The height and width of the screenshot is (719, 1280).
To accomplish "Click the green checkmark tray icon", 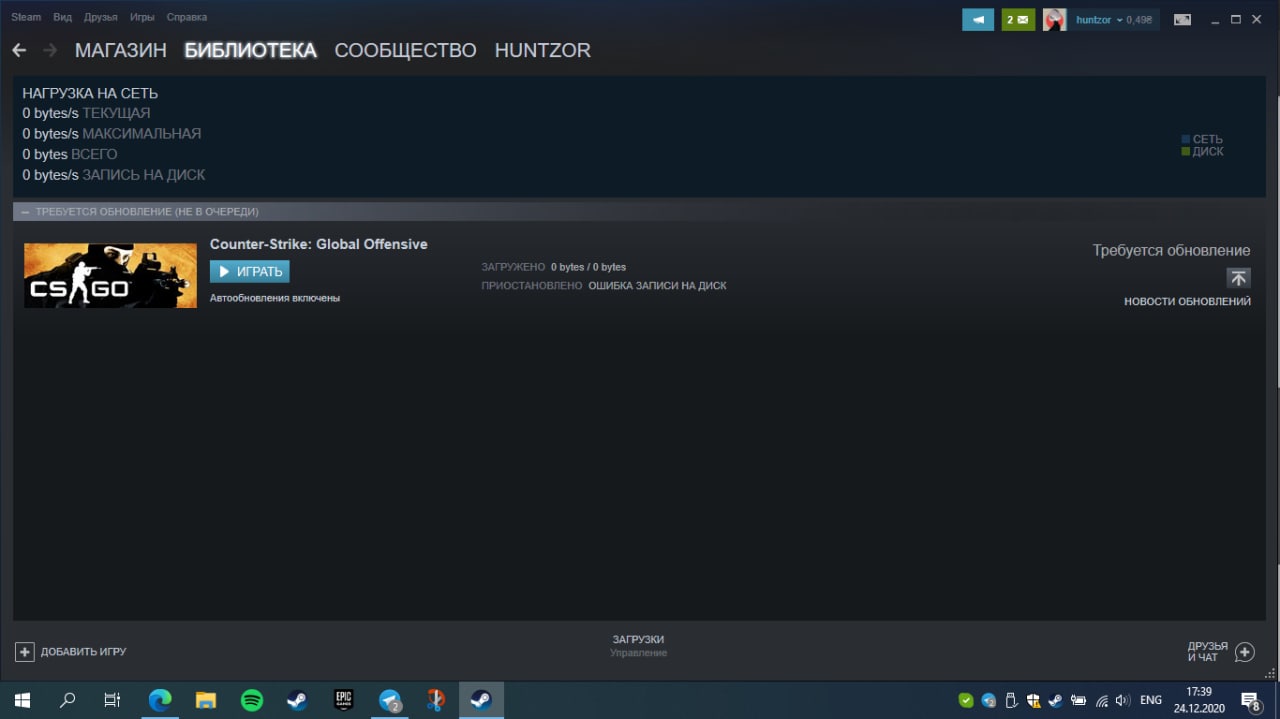I will 966,701.
